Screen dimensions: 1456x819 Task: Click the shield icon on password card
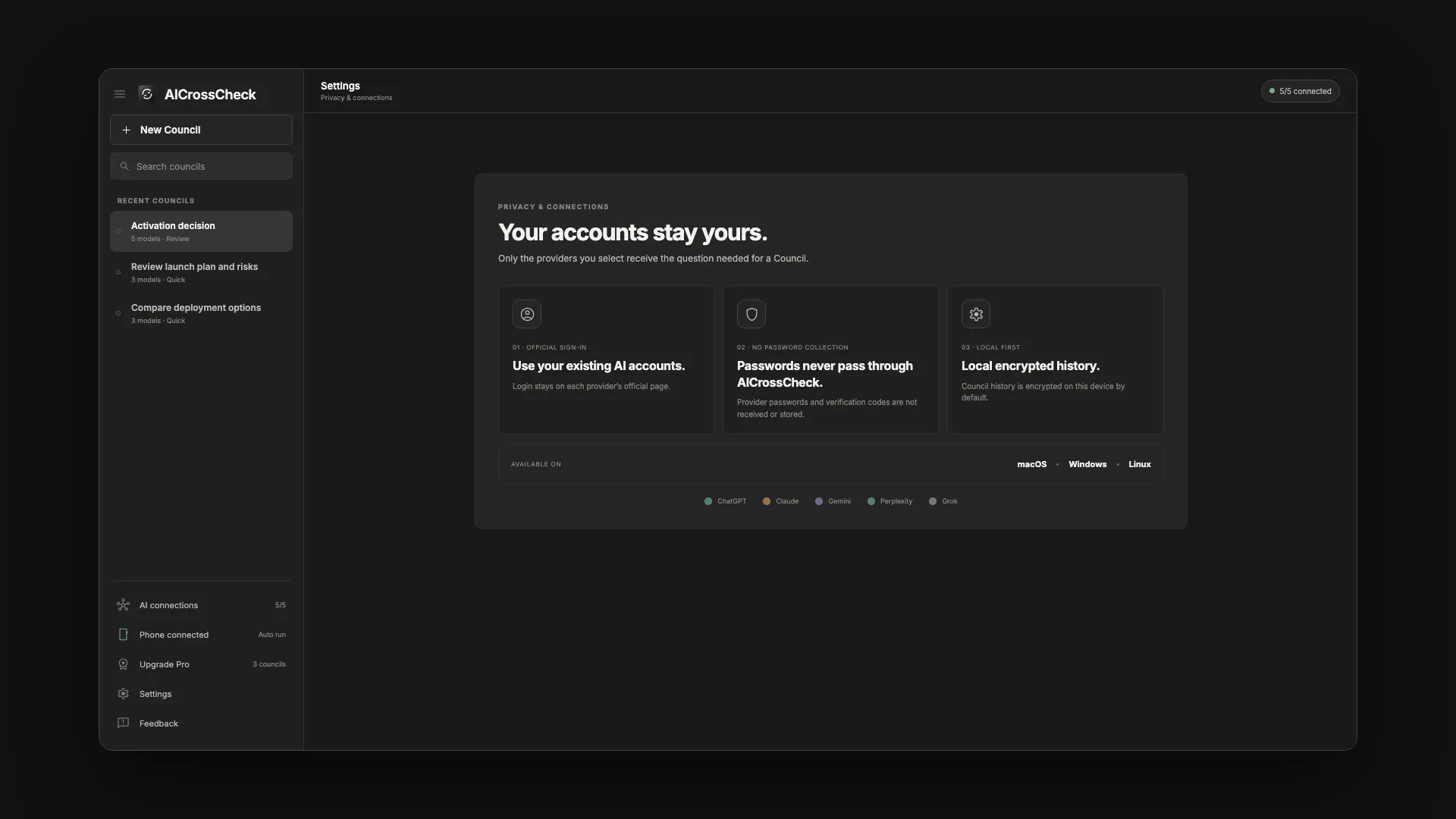click(x=752, y=314)
